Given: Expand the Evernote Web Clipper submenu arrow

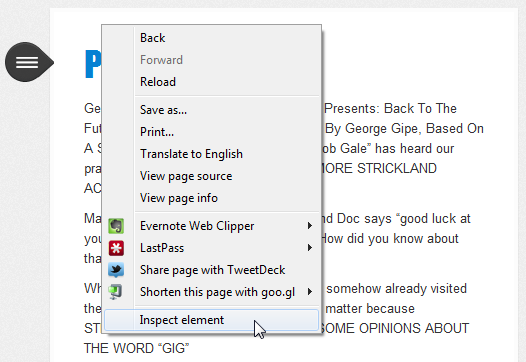Looking at the screenshot, I should pyautogui.click(x=310, y=226).
